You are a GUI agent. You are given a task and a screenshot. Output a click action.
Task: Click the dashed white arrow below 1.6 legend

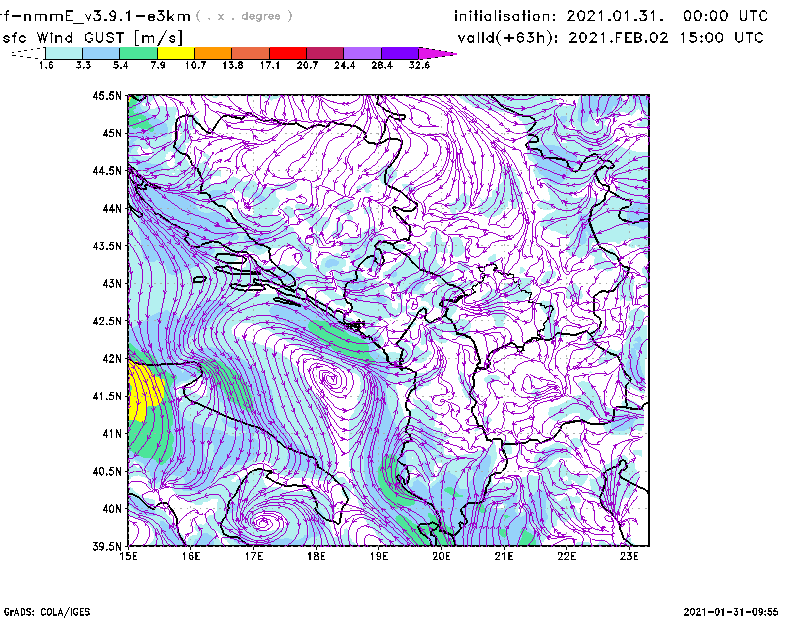pyautogui.click(x=28, y=53)
